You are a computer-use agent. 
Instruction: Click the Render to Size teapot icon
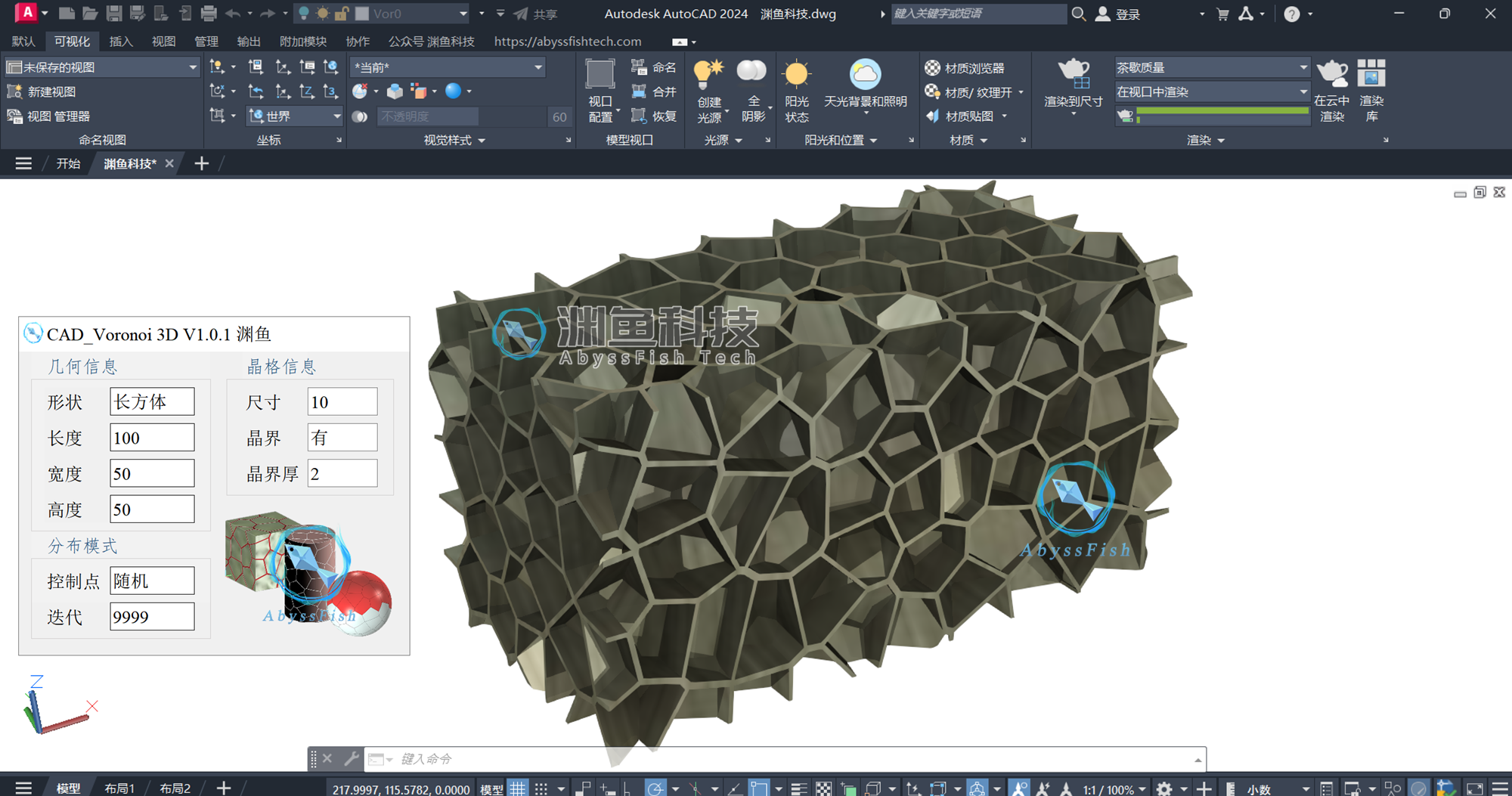[1074, 74]
